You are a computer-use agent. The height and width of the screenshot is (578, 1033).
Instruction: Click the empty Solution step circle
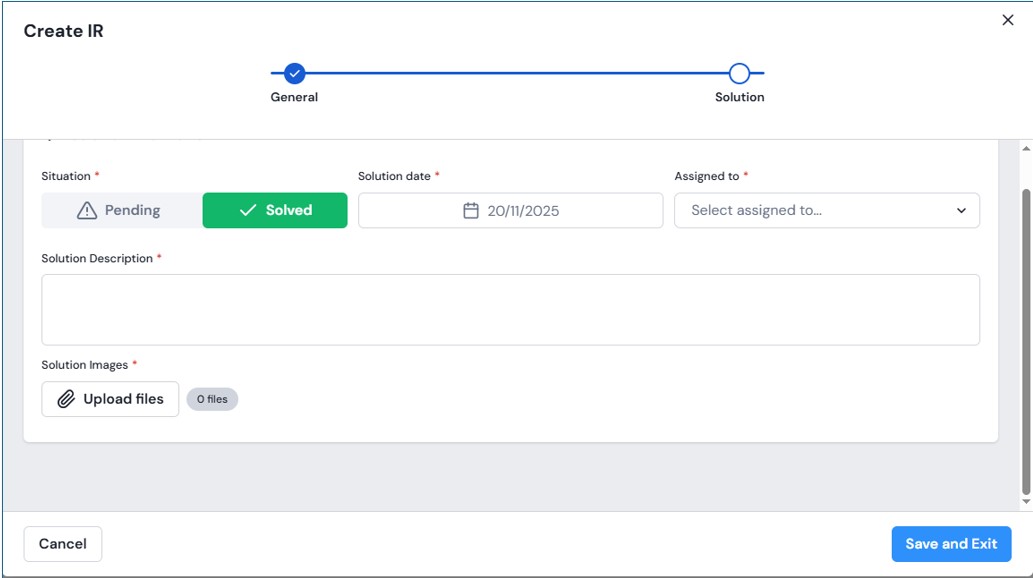click(x=739, y=73)
